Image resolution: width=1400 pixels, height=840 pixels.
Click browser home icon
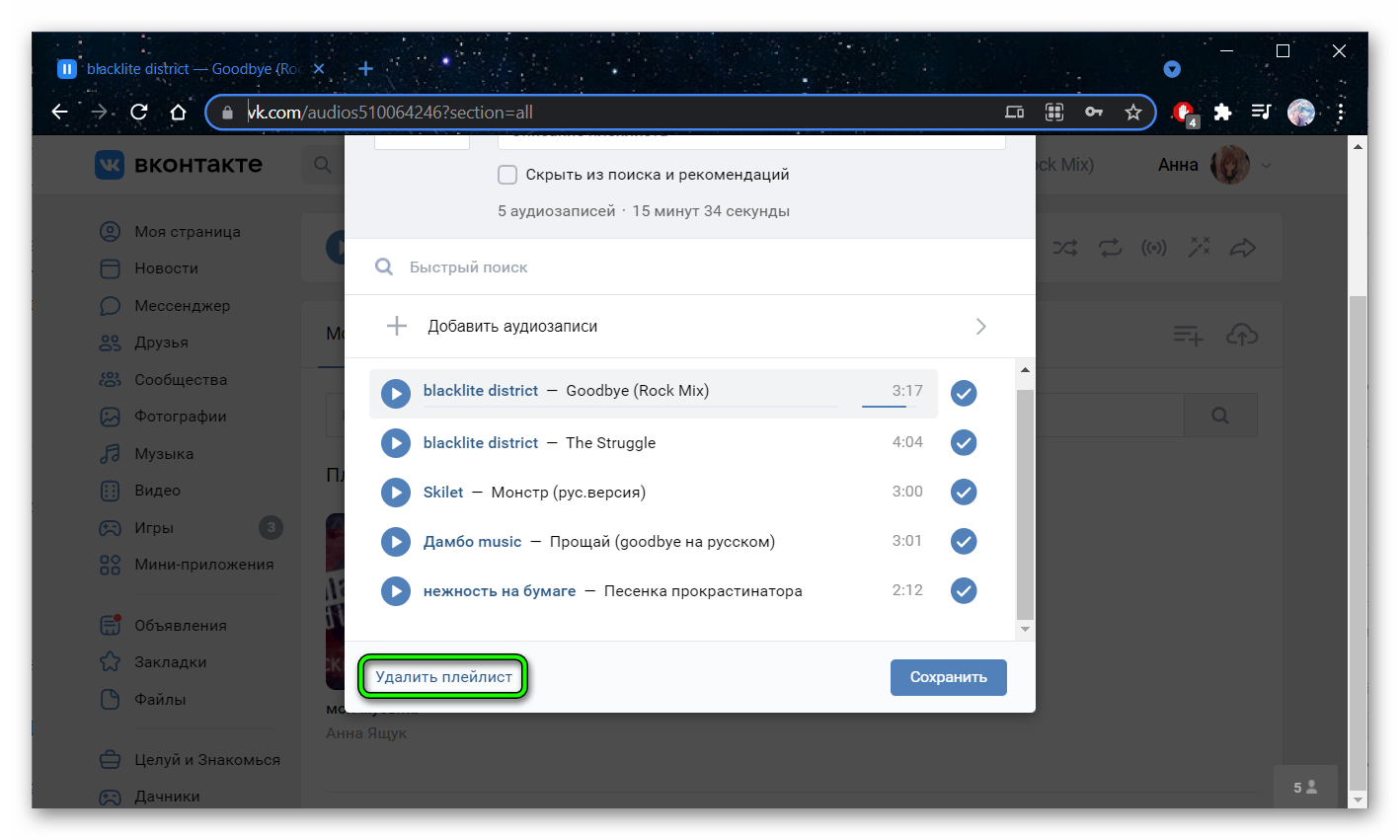[x=178, y=112]
